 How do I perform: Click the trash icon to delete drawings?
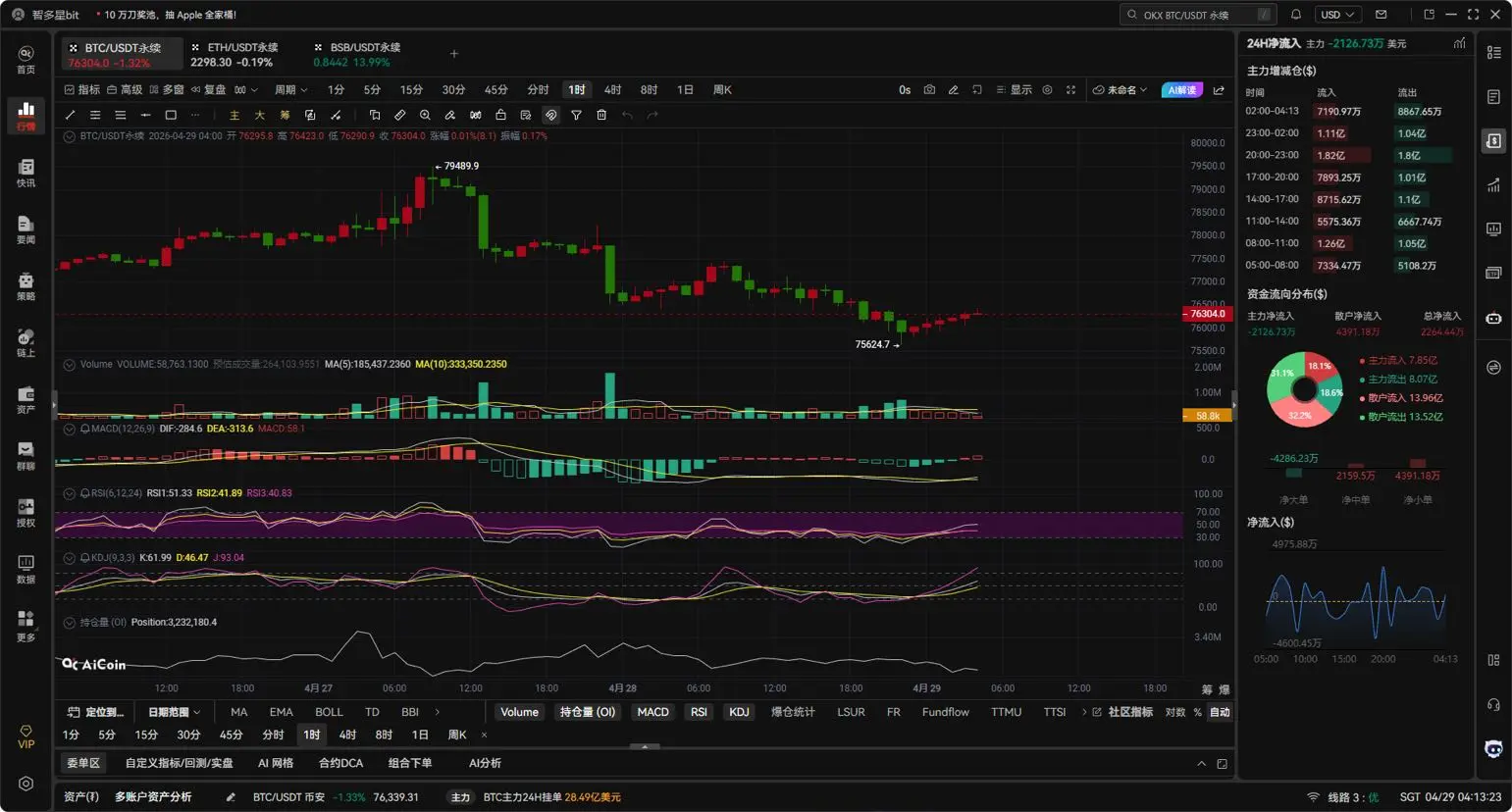coord(601,116)
